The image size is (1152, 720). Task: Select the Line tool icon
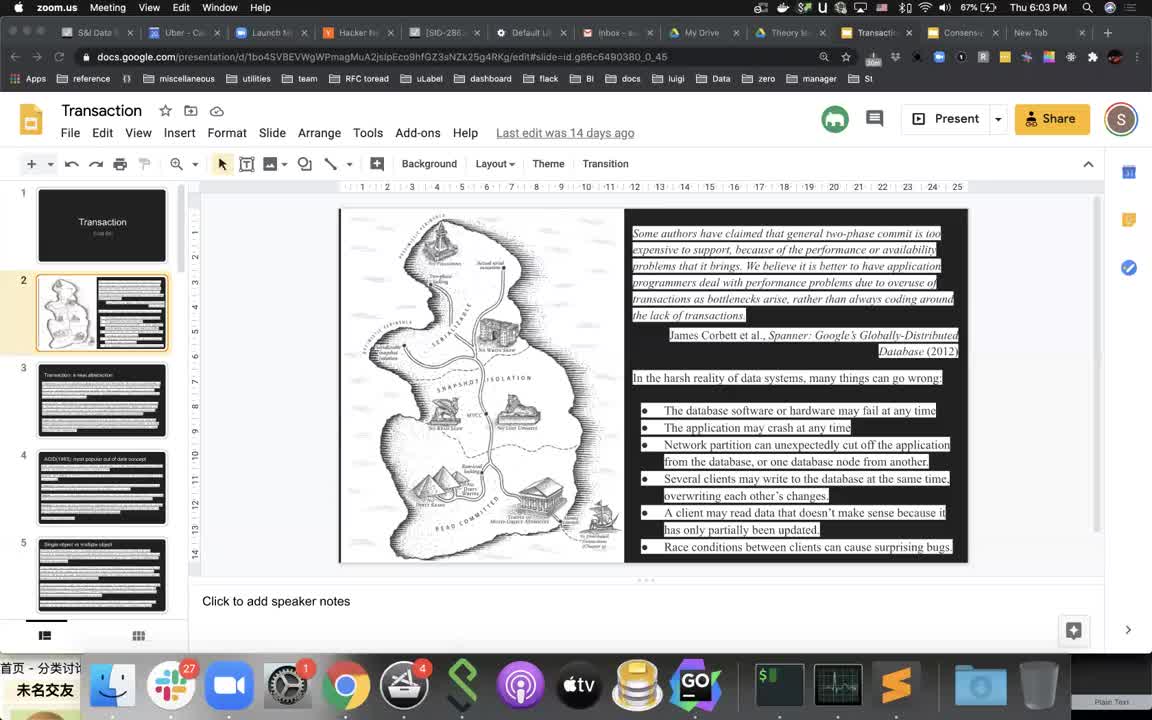(x=331, y=164)
